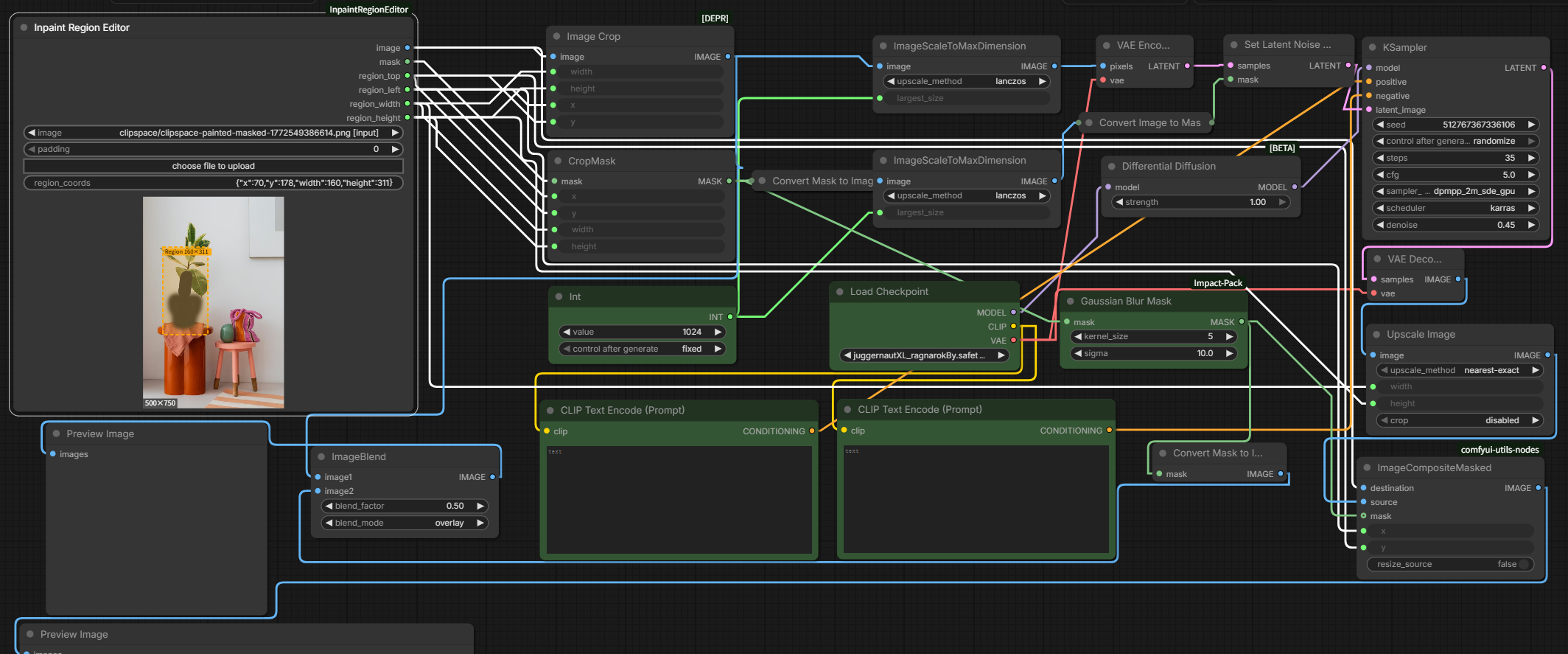Click the CLIP output port of Load Checkpoint

(x=1013, y=327)
